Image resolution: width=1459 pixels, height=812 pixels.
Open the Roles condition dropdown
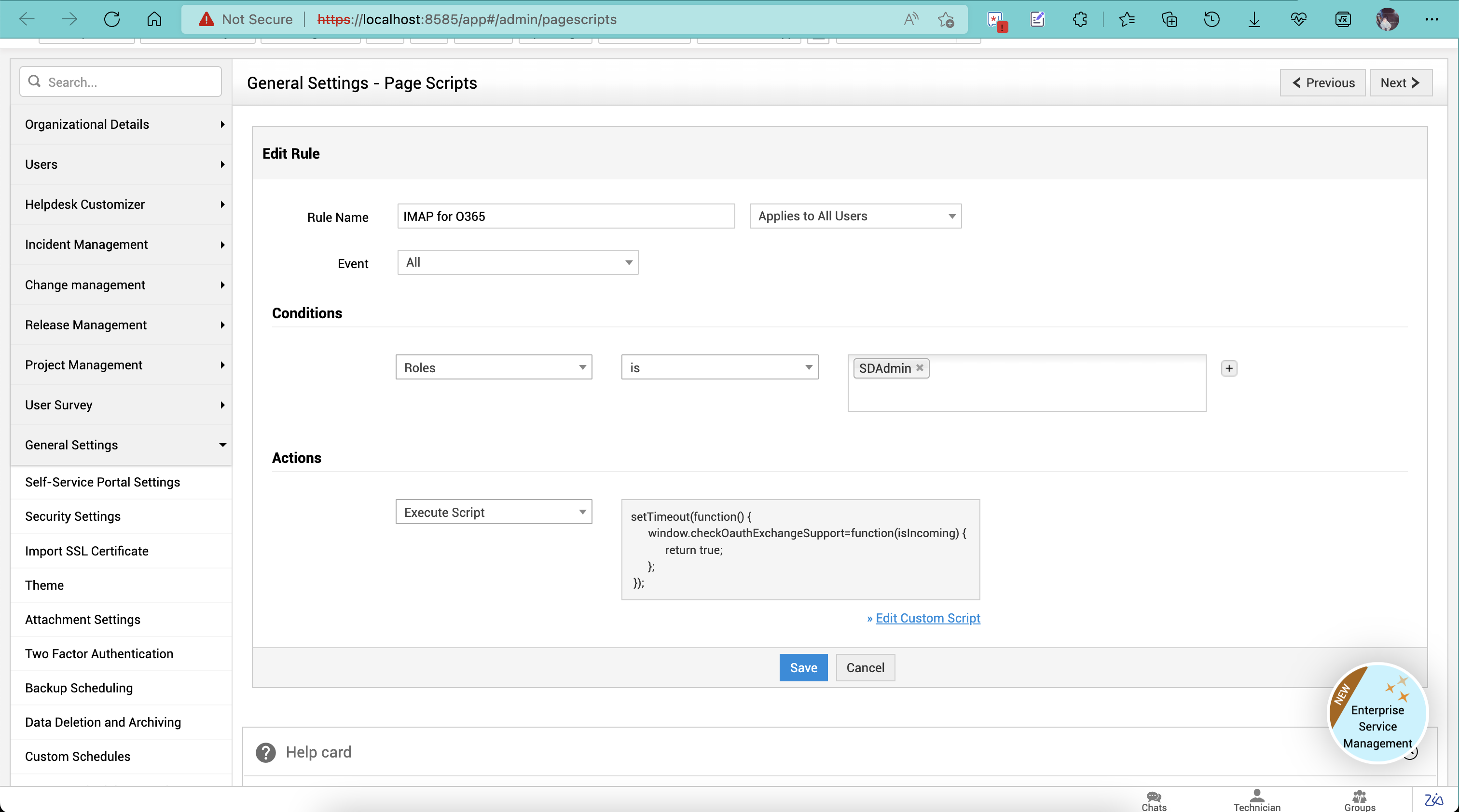coord(493,368)
